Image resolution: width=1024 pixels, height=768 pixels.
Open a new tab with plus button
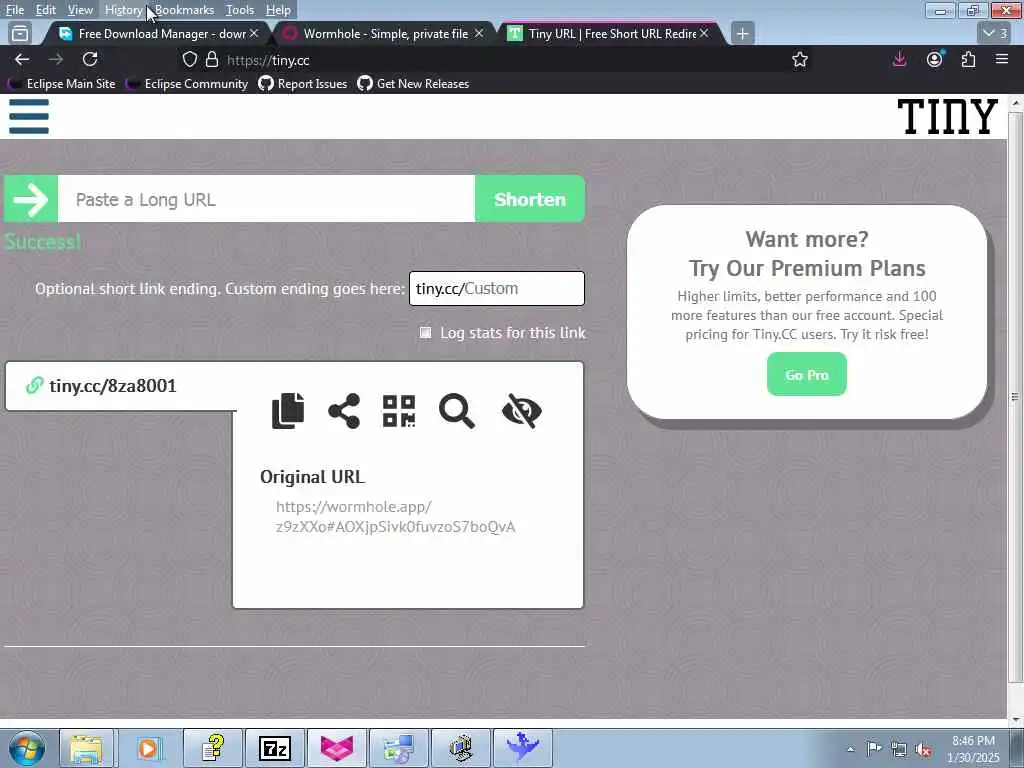[743, 33]
